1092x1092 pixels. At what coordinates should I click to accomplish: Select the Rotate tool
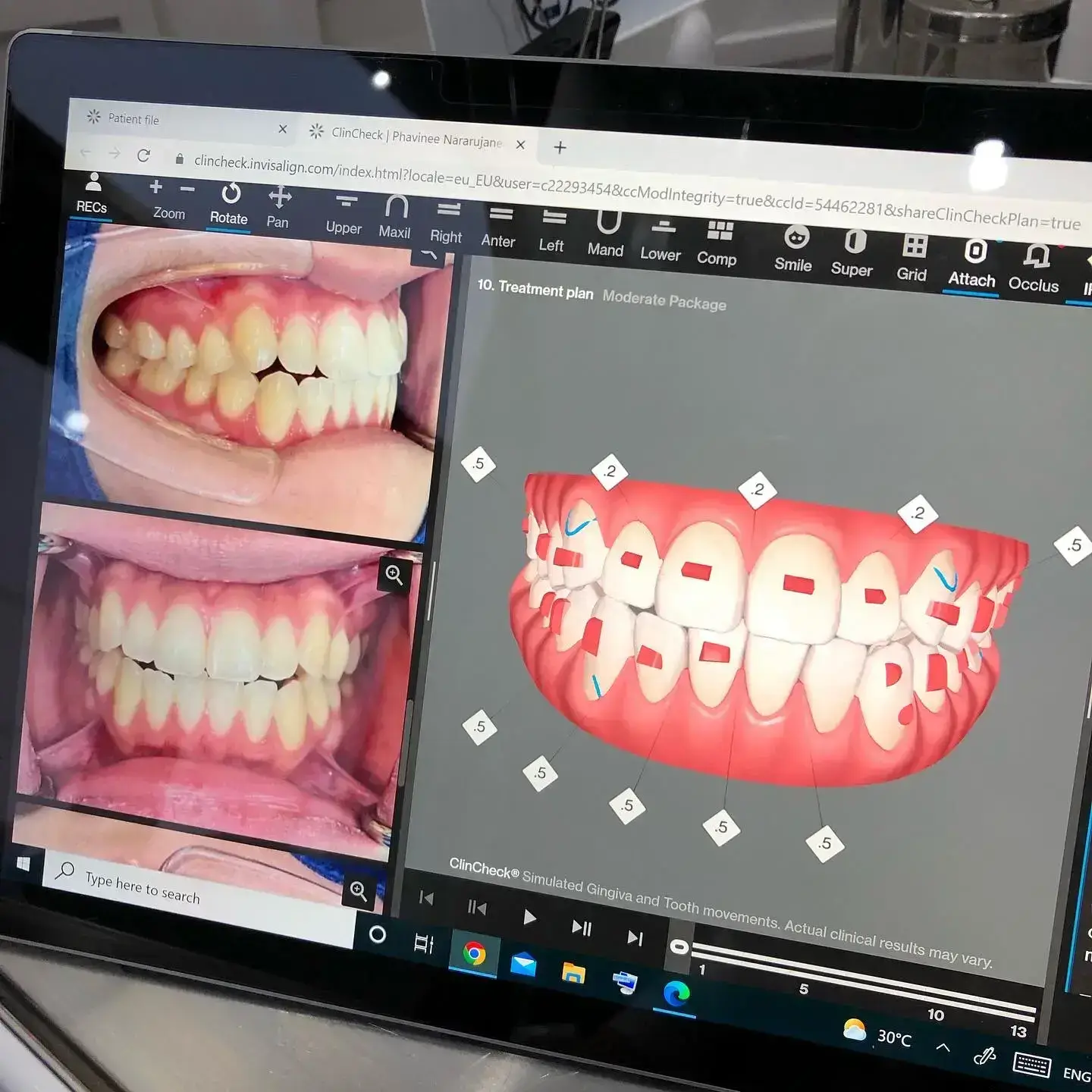(x=229, y=203)
